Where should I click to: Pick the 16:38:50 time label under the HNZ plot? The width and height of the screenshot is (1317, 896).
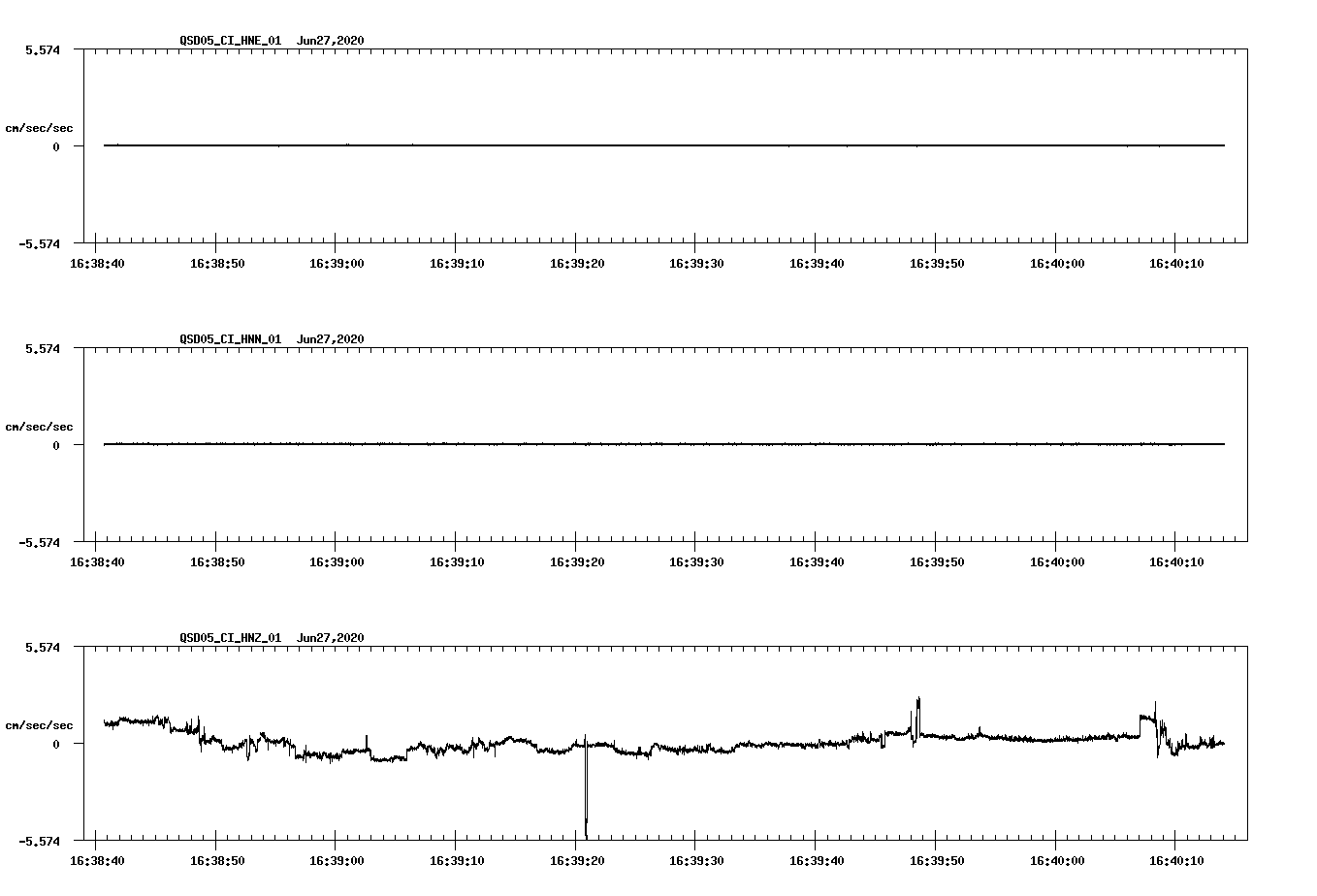click(216, 860)
